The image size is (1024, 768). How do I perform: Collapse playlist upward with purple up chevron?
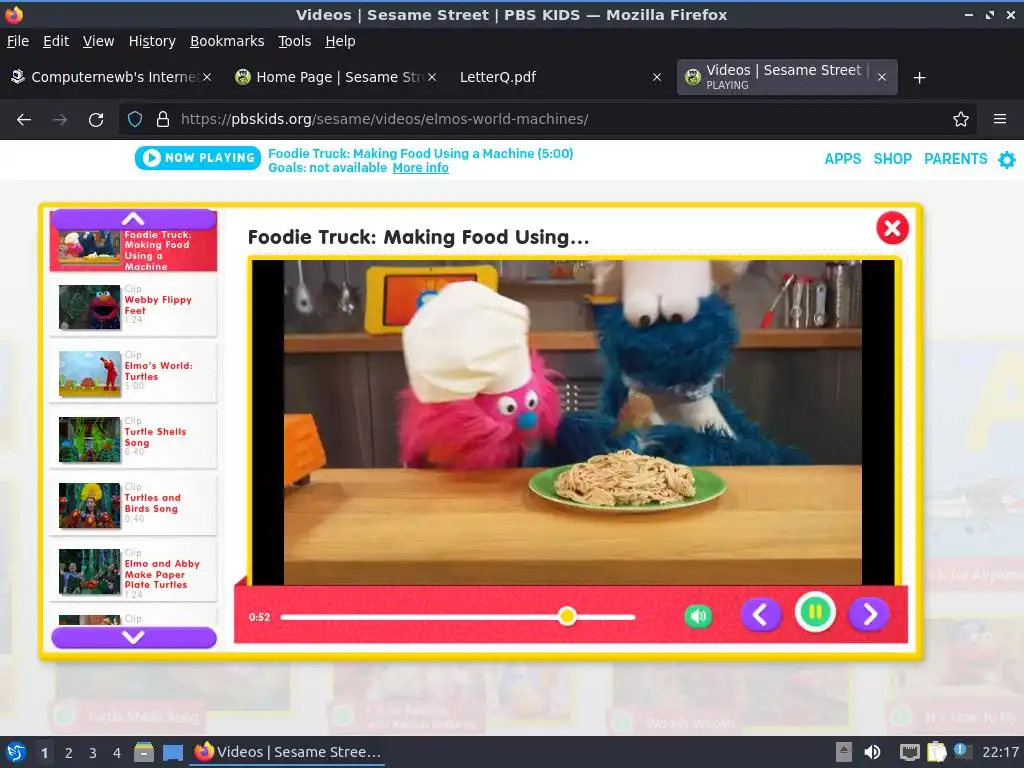(133, 219)
